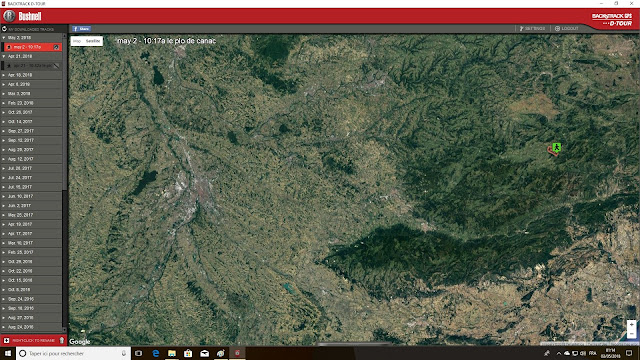
Task: Switch the map to Map view
Action: click(77, 41)
